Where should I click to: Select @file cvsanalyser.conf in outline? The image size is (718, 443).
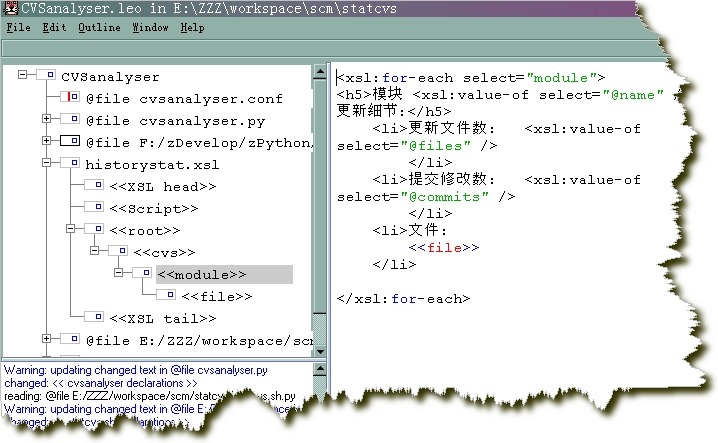click(184, 99)
